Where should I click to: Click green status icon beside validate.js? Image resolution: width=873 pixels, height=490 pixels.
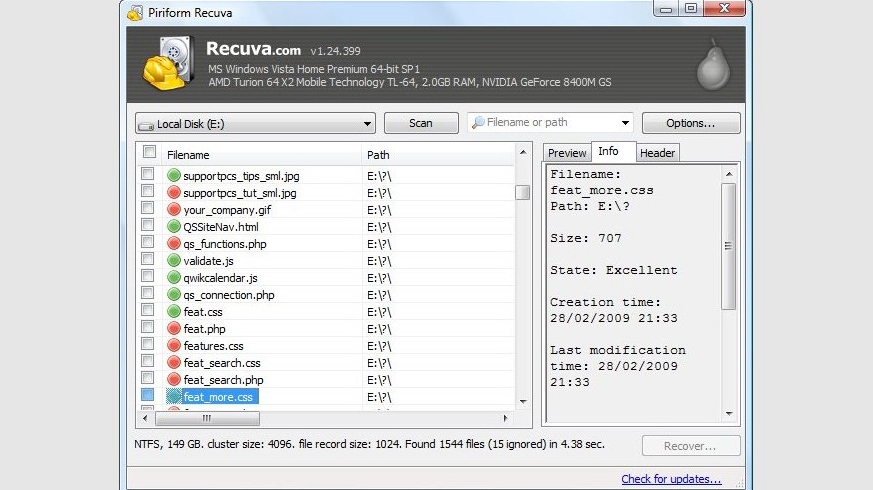(x=174, y=261)
